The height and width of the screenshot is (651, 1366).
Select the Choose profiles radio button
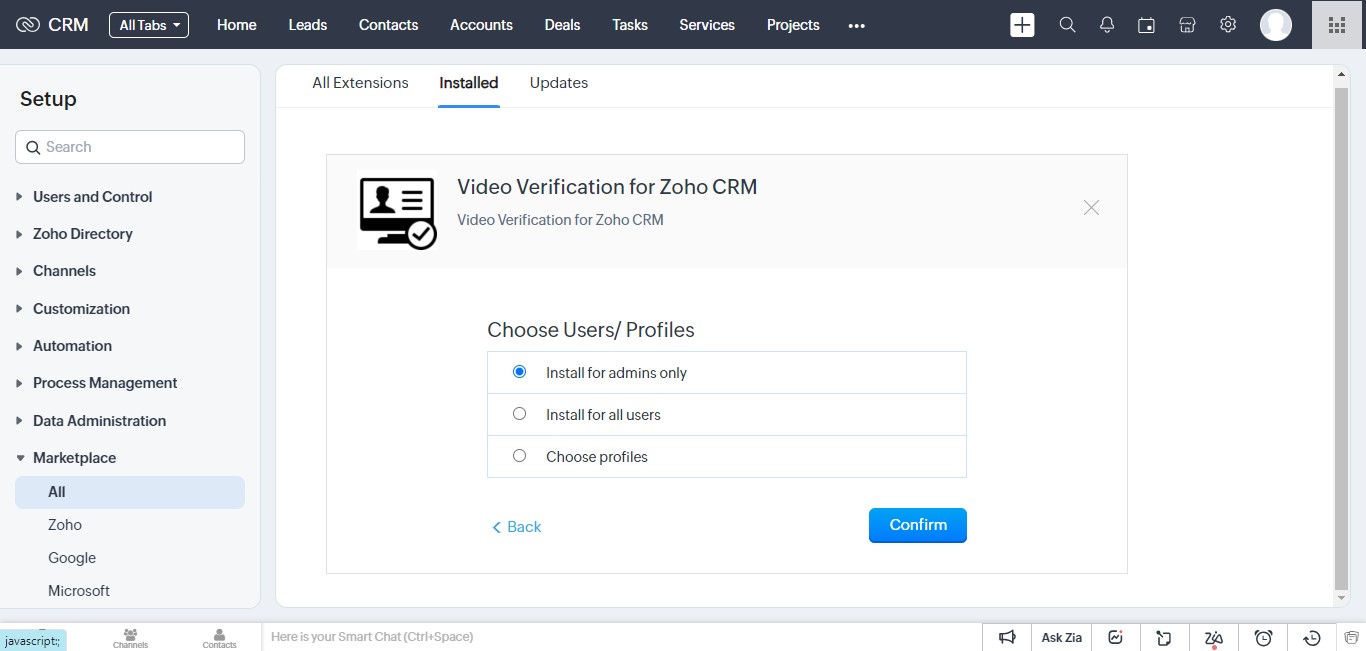[519, 456]
